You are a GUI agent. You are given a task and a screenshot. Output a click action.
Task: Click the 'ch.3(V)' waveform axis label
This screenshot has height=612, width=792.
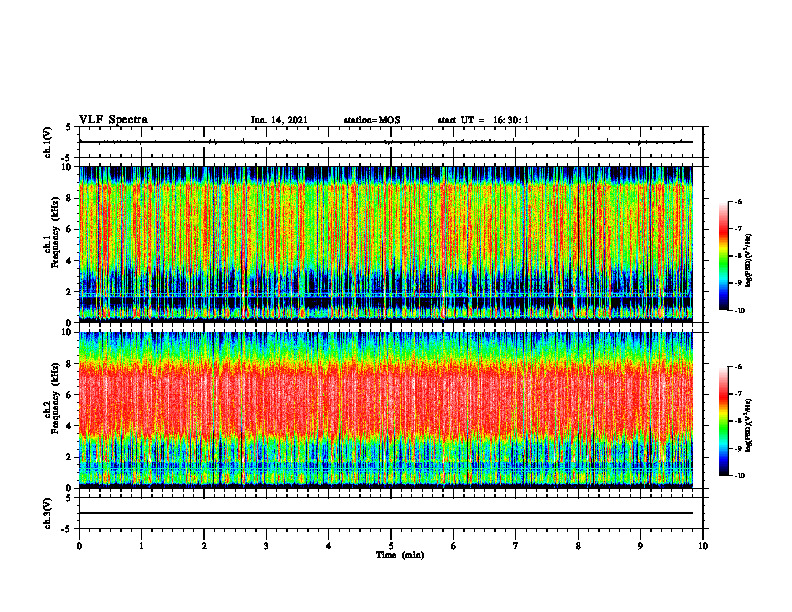click(x=48, y=513)
